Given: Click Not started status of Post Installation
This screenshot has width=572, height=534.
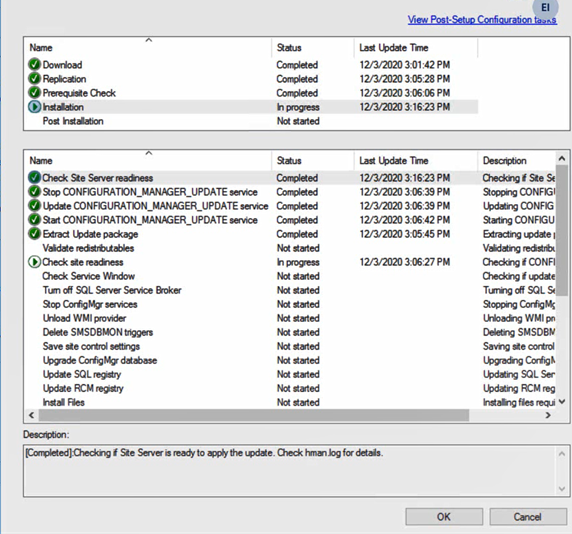Looking at the screenshot, I should [x=298, y=121].
